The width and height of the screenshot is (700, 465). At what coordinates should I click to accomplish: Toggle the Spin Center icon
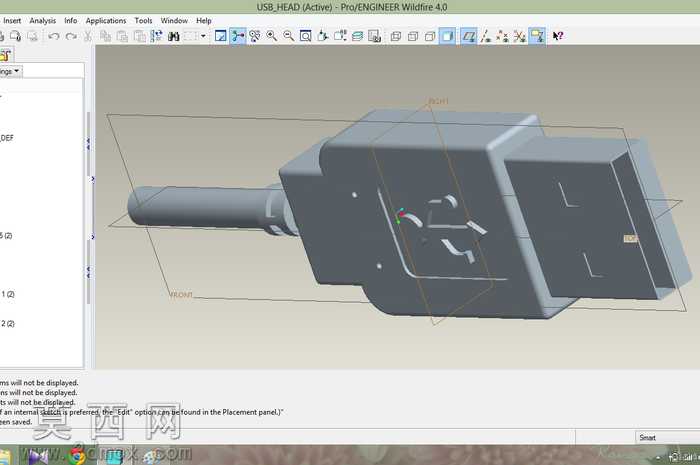click(x=238, y=36)
